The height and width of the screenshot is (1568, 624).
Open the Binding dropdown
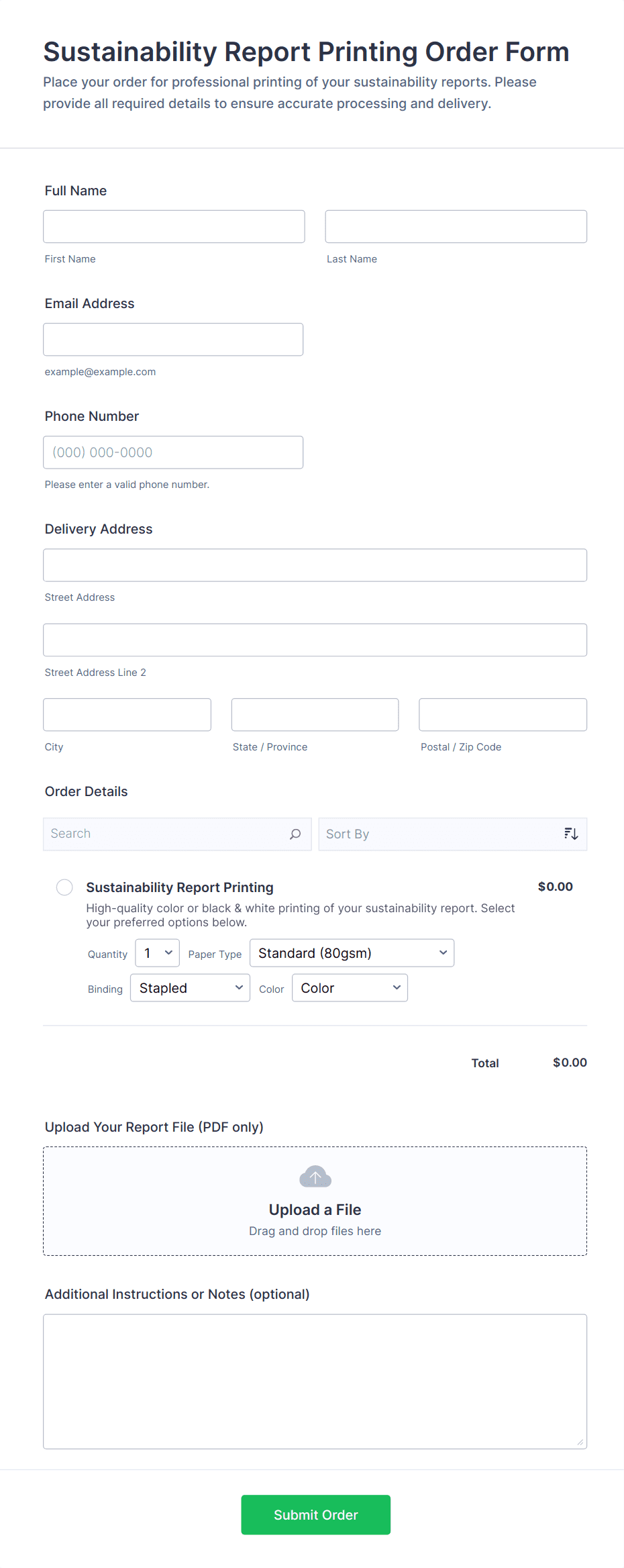[x=190, y=988]
